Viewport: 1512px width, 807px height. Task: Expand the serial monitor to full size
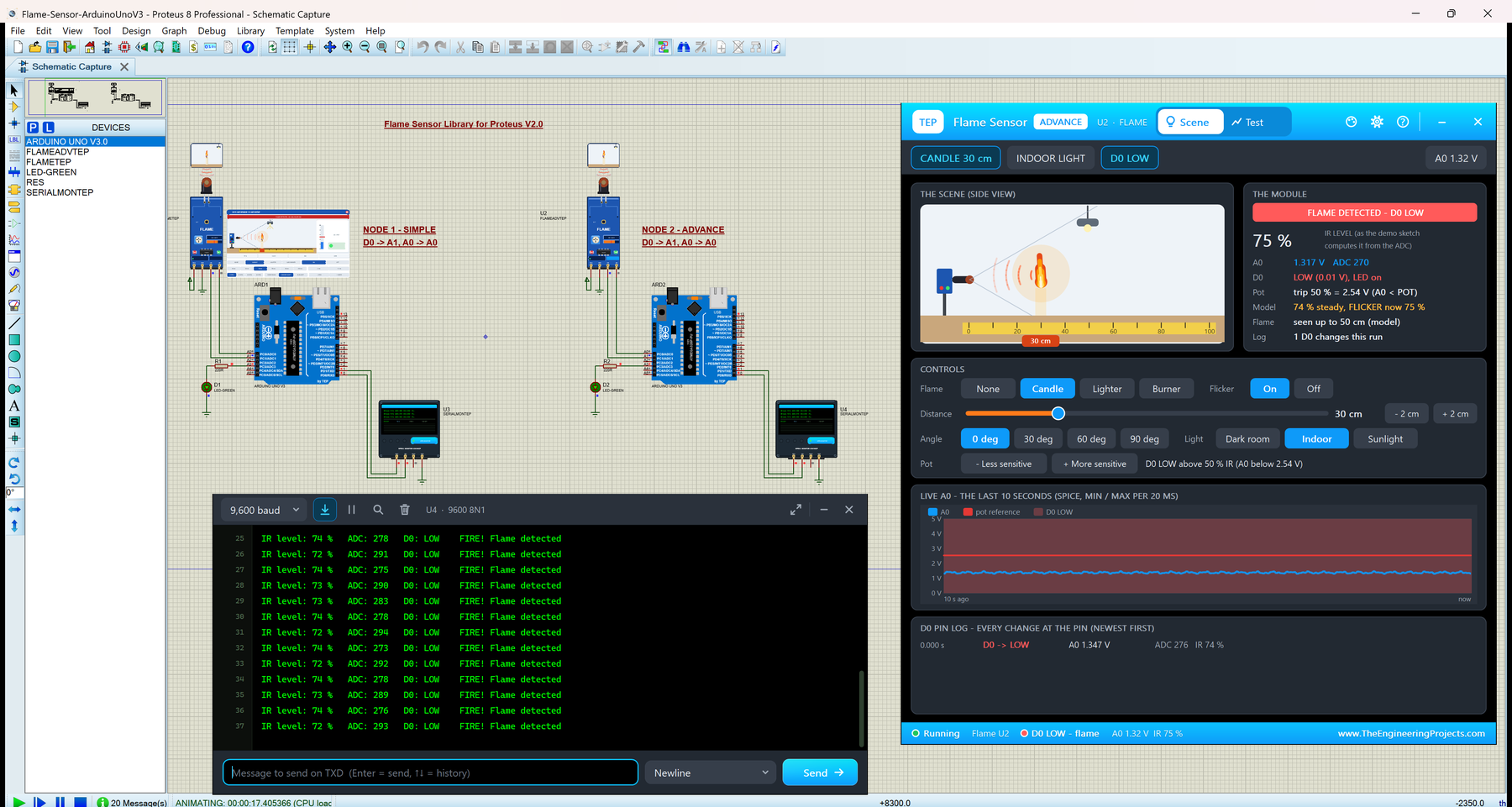[795, 510]
